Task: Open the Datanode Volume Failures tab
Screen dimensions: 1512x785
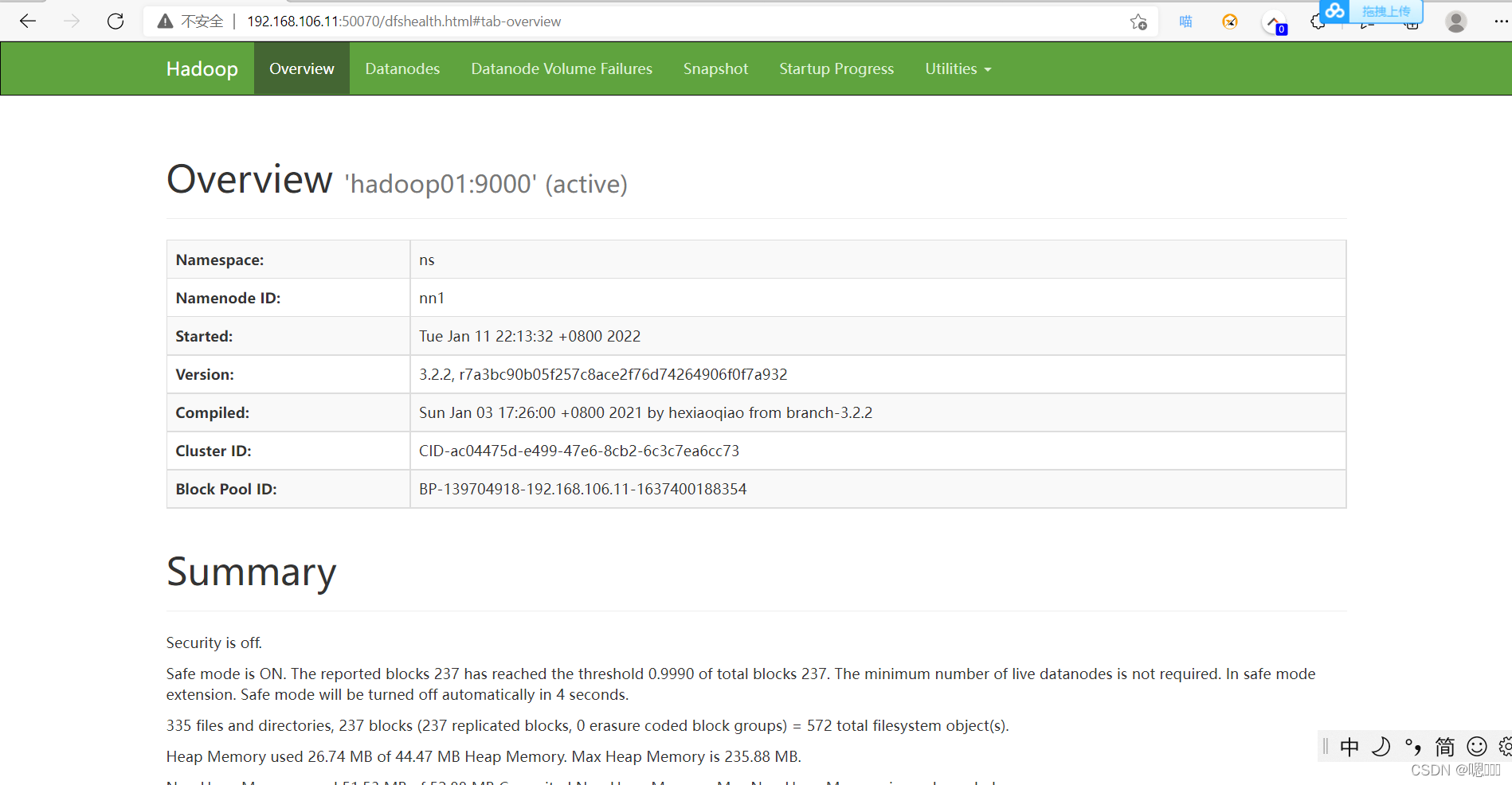Action: click(562, 68)
